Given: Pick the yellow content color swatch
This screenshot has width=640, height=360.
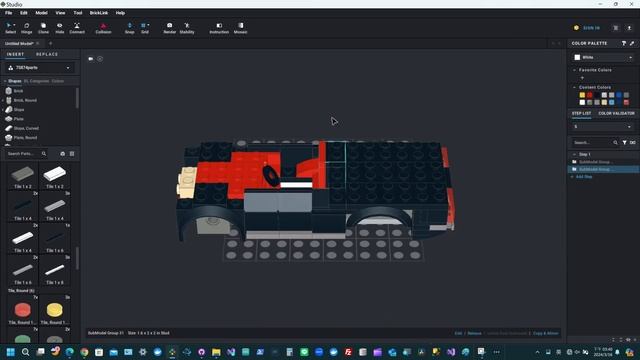Looking at the screenshot, I should coord(582,95).
